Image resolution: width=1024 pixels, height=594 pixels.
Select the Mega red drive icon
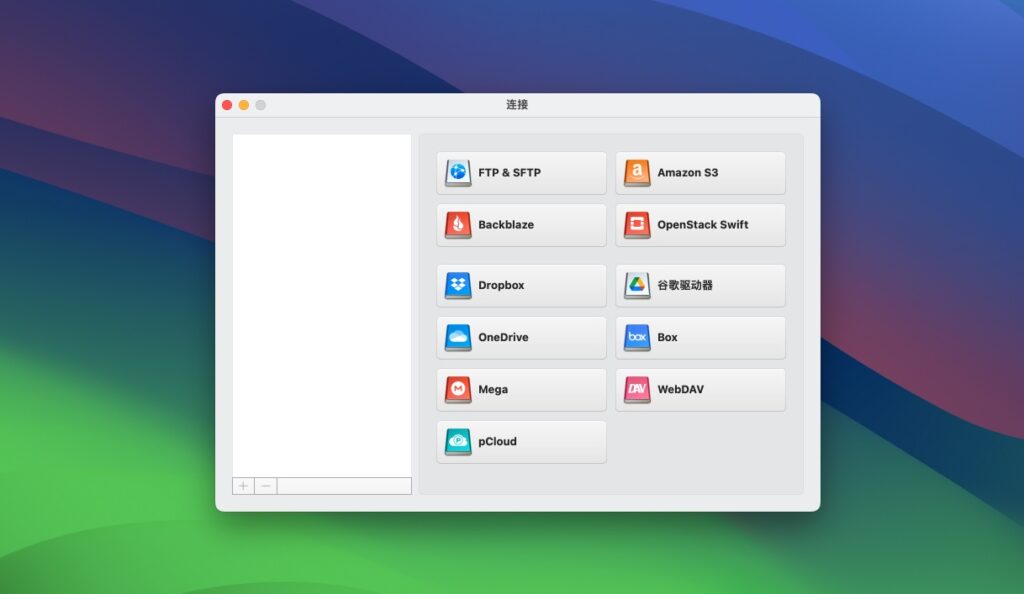tap(457, 389)
